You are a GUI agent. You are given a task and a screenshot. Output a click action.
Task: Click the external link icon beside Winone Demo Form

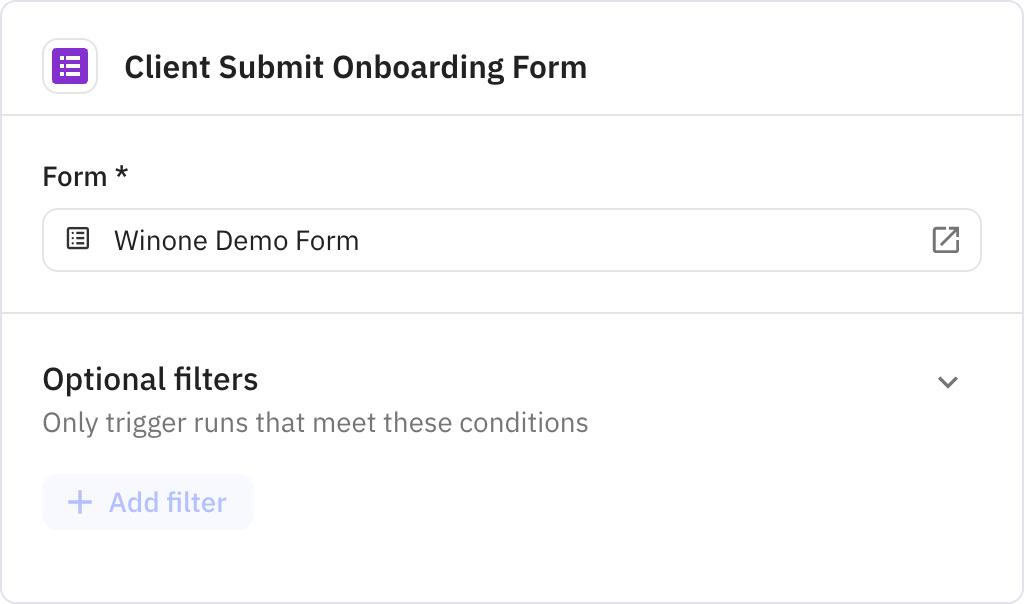click(x=945, y=239)
